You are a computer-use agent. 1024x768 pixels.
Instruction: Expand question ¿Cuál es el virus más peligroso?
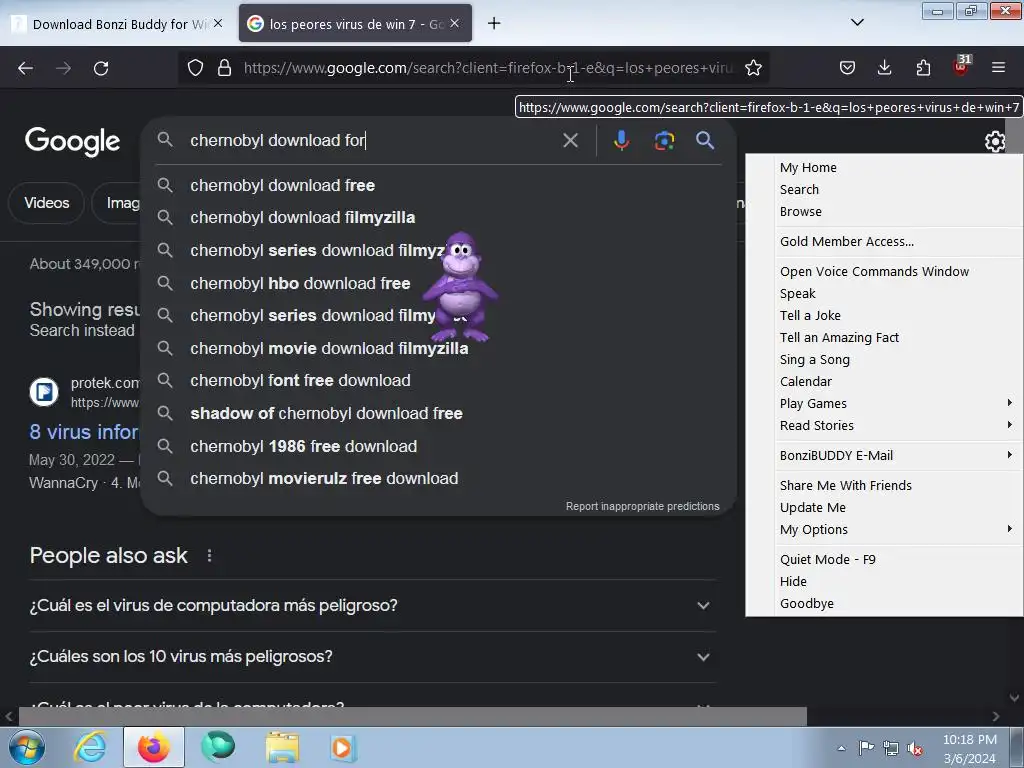point(372,605)
